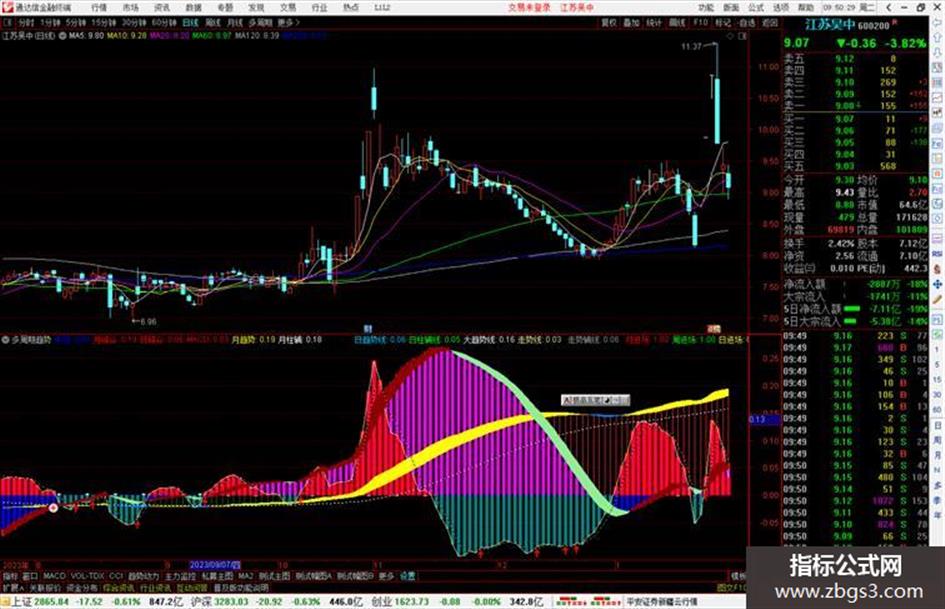
Task: Select the 主力监控 indicator tab
Action: [180, 576]
